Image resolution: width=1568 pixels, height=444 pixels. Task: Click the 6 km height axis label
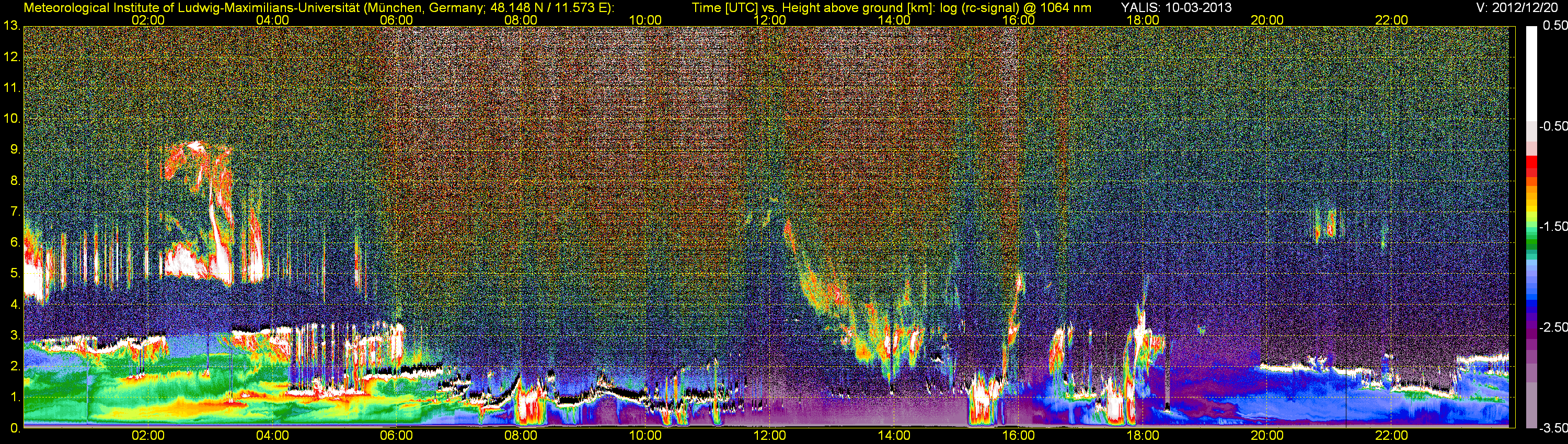click(15, 243)
